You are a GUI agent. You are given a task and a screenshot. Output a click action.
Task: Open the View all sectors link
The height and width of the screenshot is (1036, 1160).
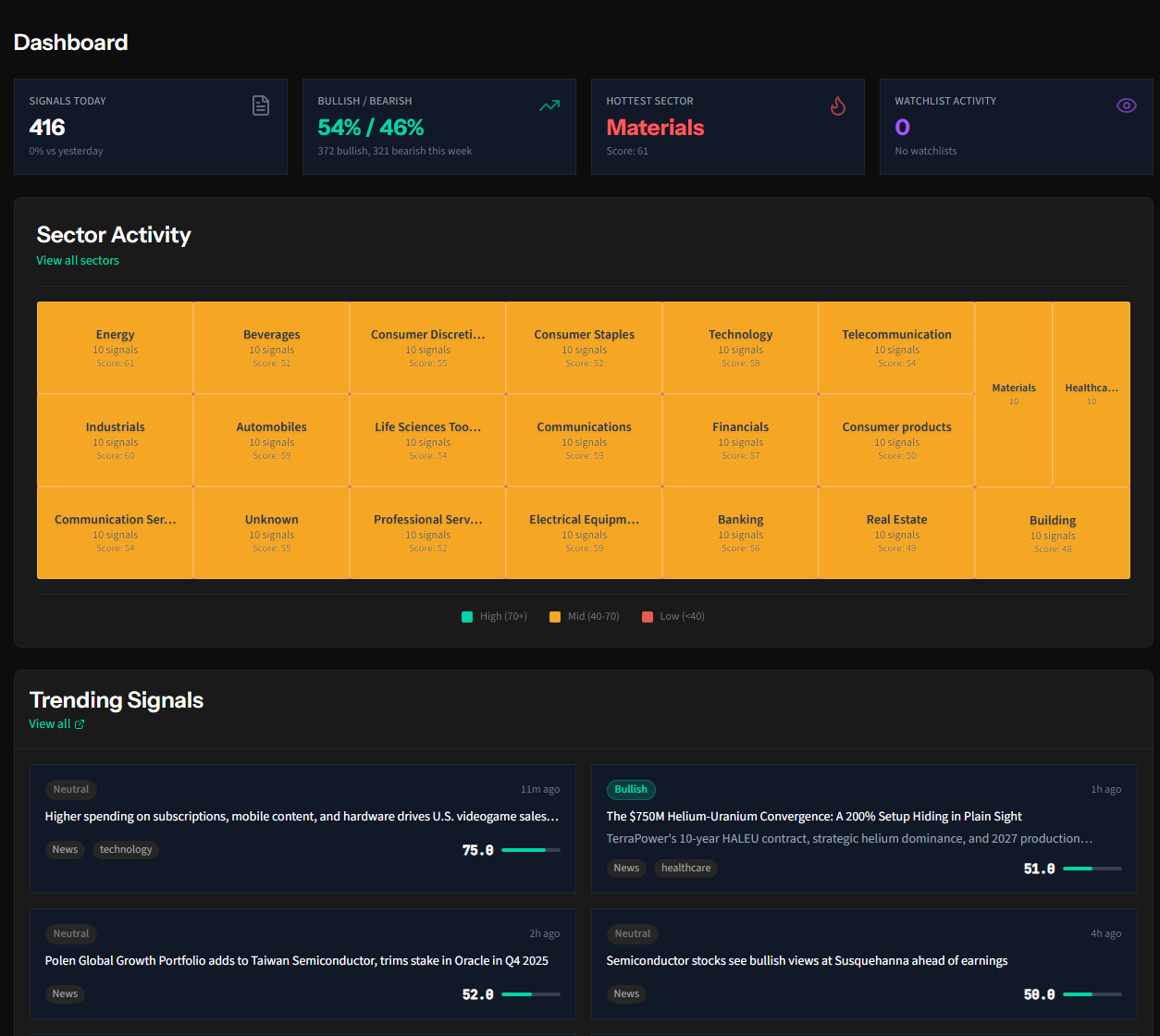pyautogui.click(x=78, y=260)
